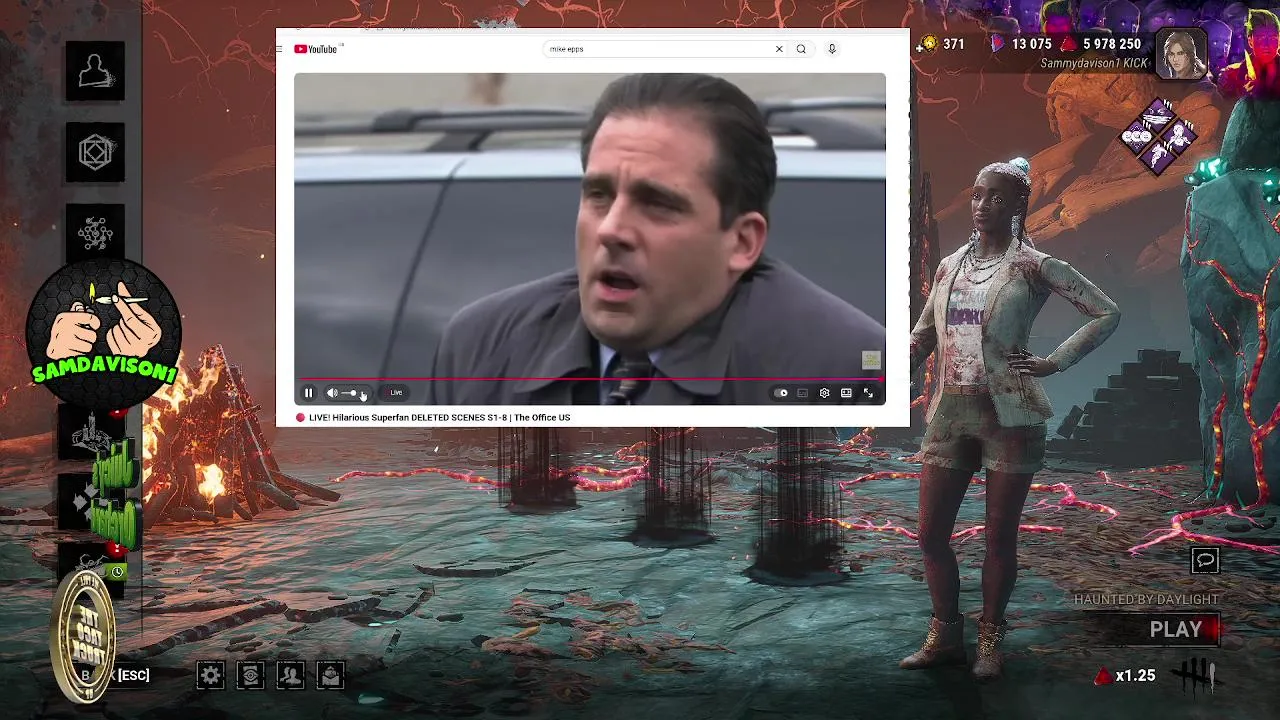Click The Office channel watermark in video
This screenshot has height=720, width=1280.
tap(871, 360)
